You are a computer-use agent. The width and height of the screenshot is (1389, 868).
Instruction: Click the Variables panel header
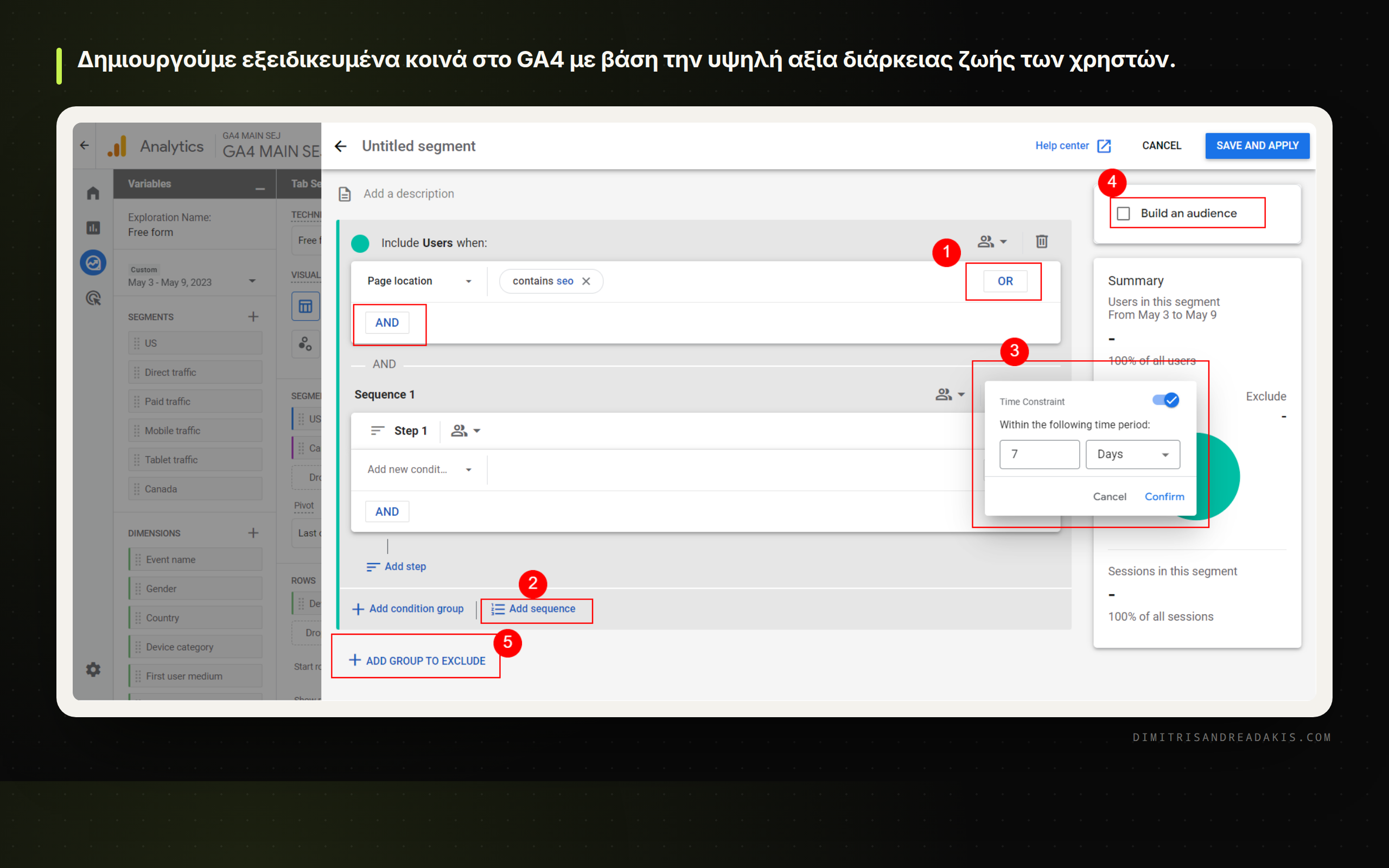(x=195, y=184)
